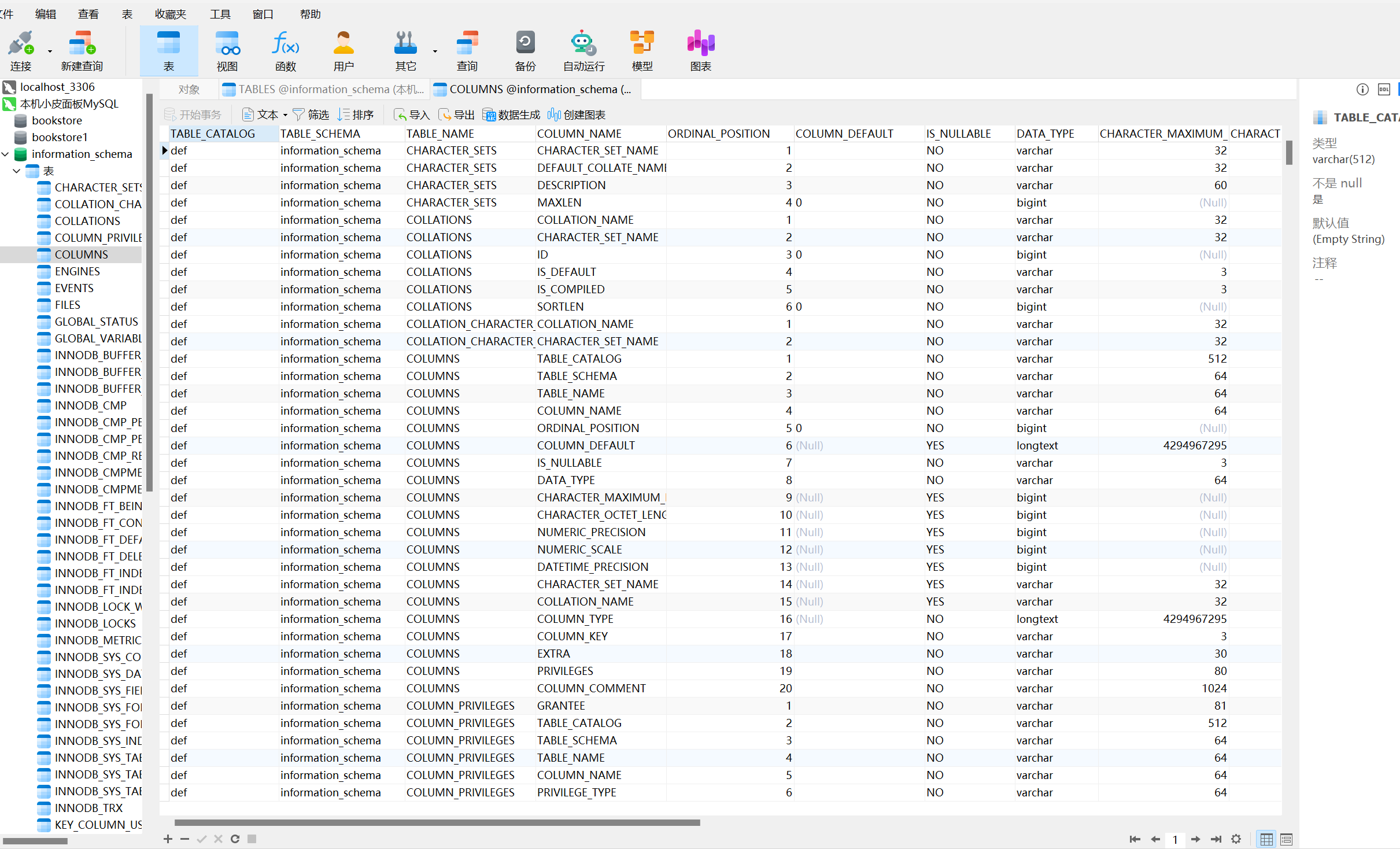Screen dimensions: 1400x849
Task: Open the 工具 Tools menu
Action: 220,14
